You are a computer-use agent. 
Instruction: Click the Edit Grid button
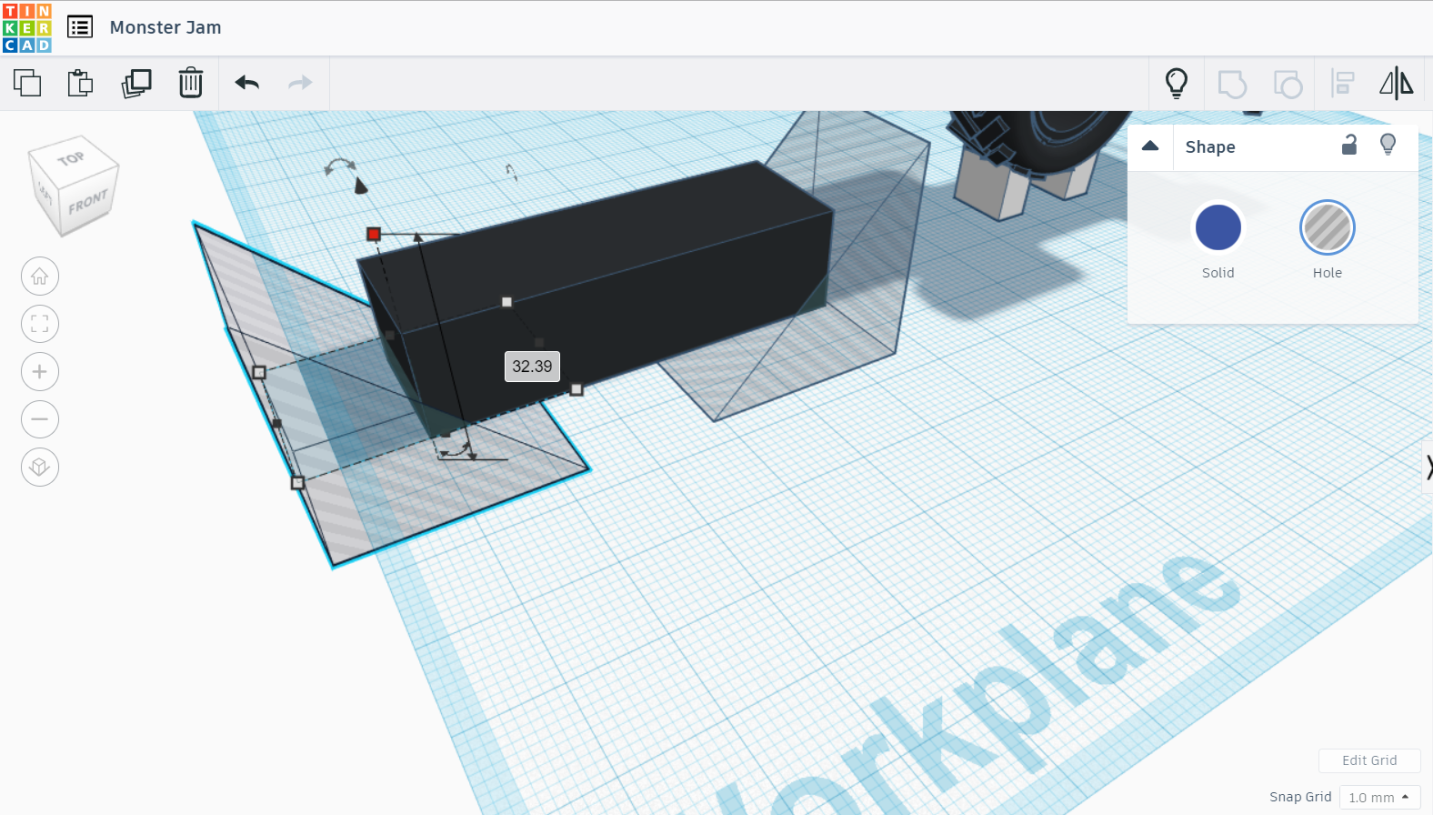point(1369,760)
